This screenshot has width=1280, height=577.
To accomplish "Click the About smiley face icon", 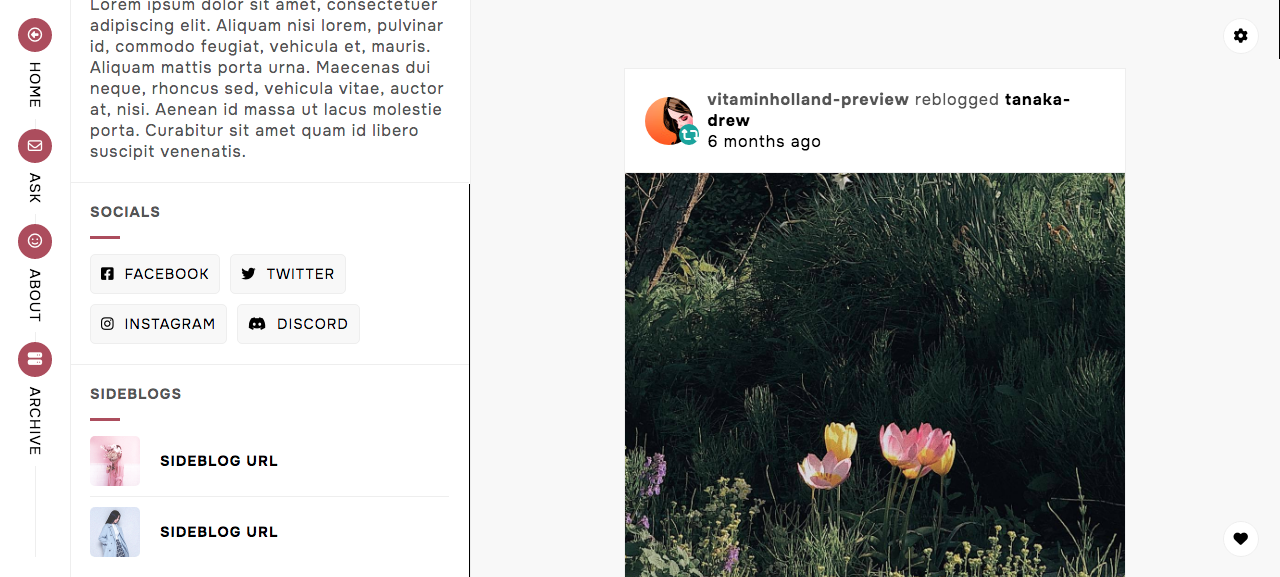I will tap(35, 241).
